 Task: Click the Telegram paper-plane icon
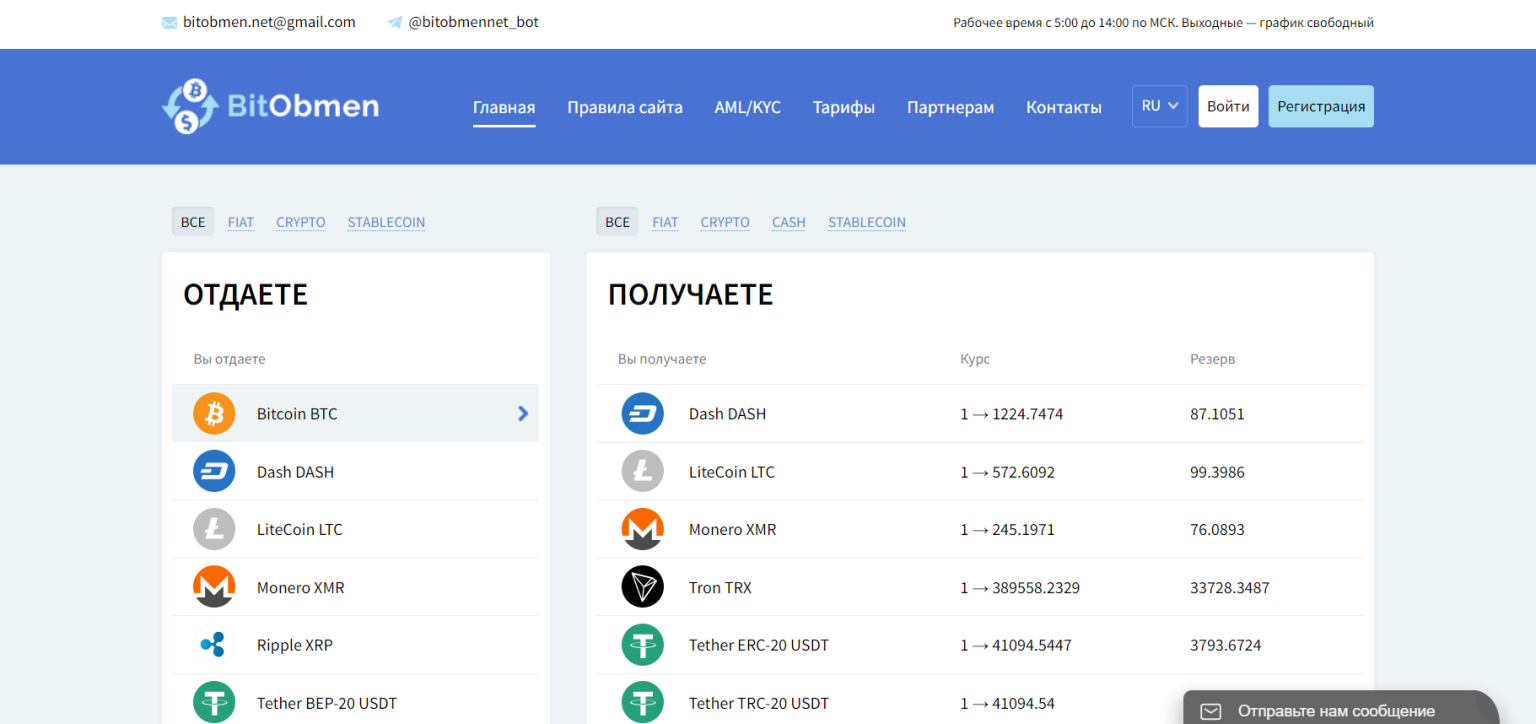click(395, 23)
